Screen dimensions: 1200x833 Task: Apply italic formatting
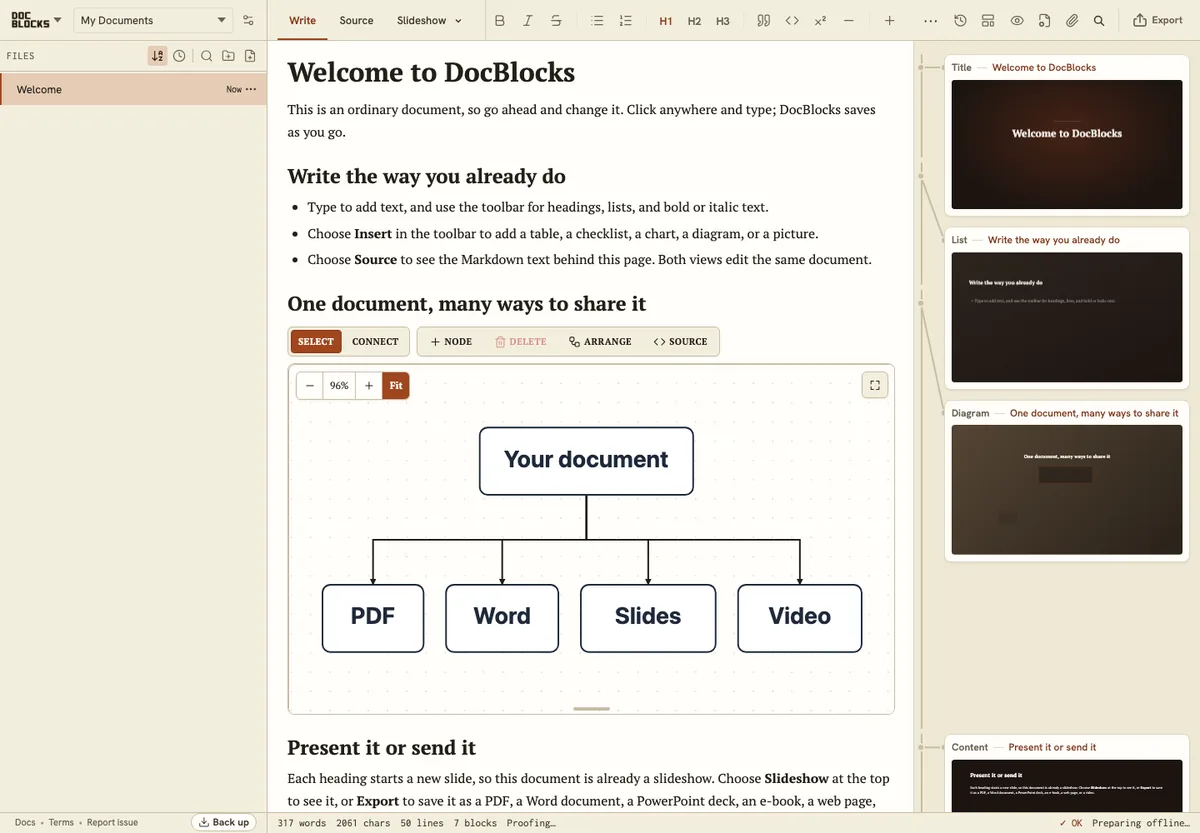528,20
